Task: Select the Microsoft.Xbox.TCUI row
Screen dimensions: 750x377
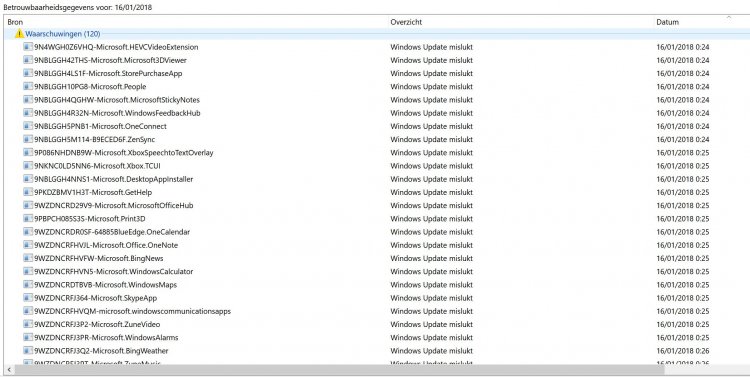Action: [x=375, y=166]
